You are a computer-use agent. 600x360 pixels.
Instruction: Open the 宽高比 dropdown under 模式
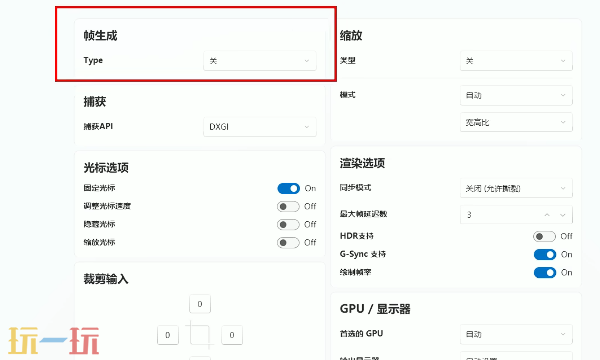(x=516, y=122)
